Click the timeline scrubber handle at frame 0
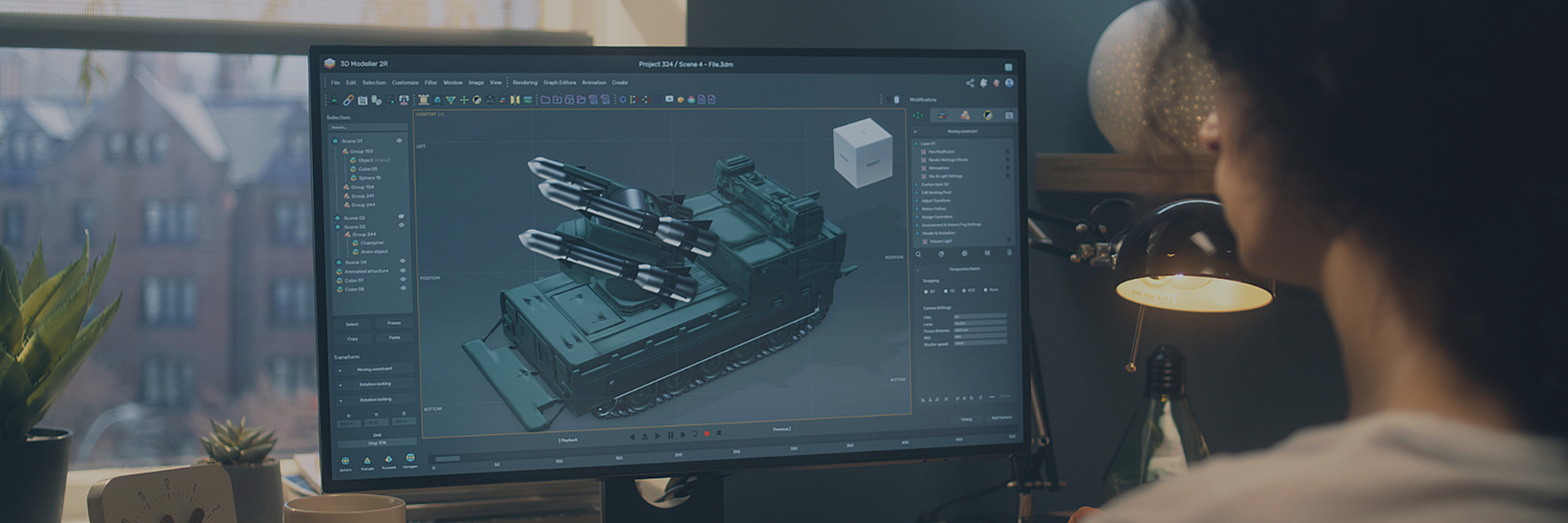Image resolution: width=1568 pixels, height=523 pixels. click(448, 459)
